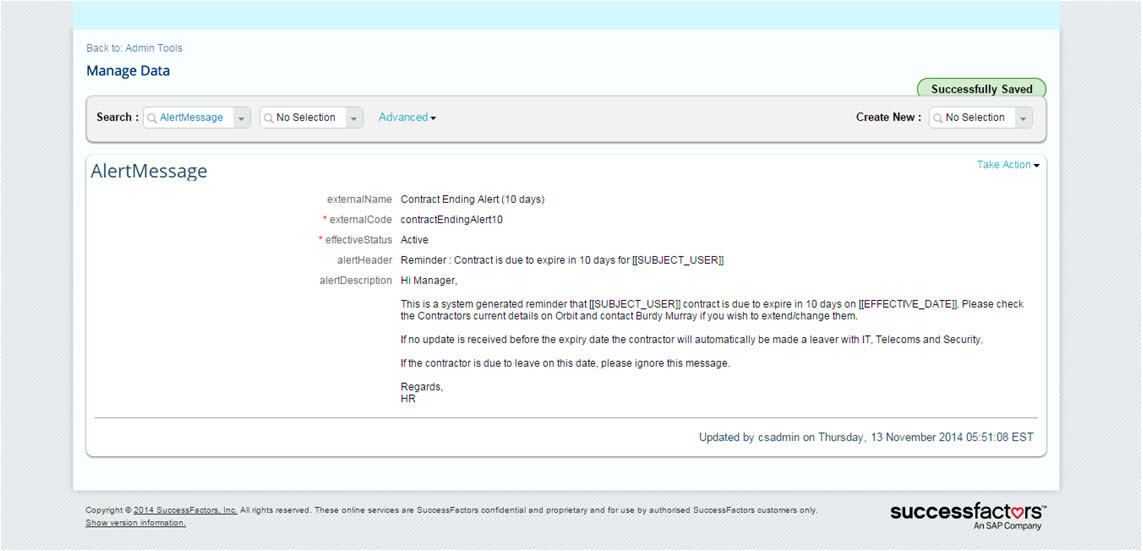Click the AlertMessage search input field
Viewport: 1143px width, 551px height.
tap(191, 117)
